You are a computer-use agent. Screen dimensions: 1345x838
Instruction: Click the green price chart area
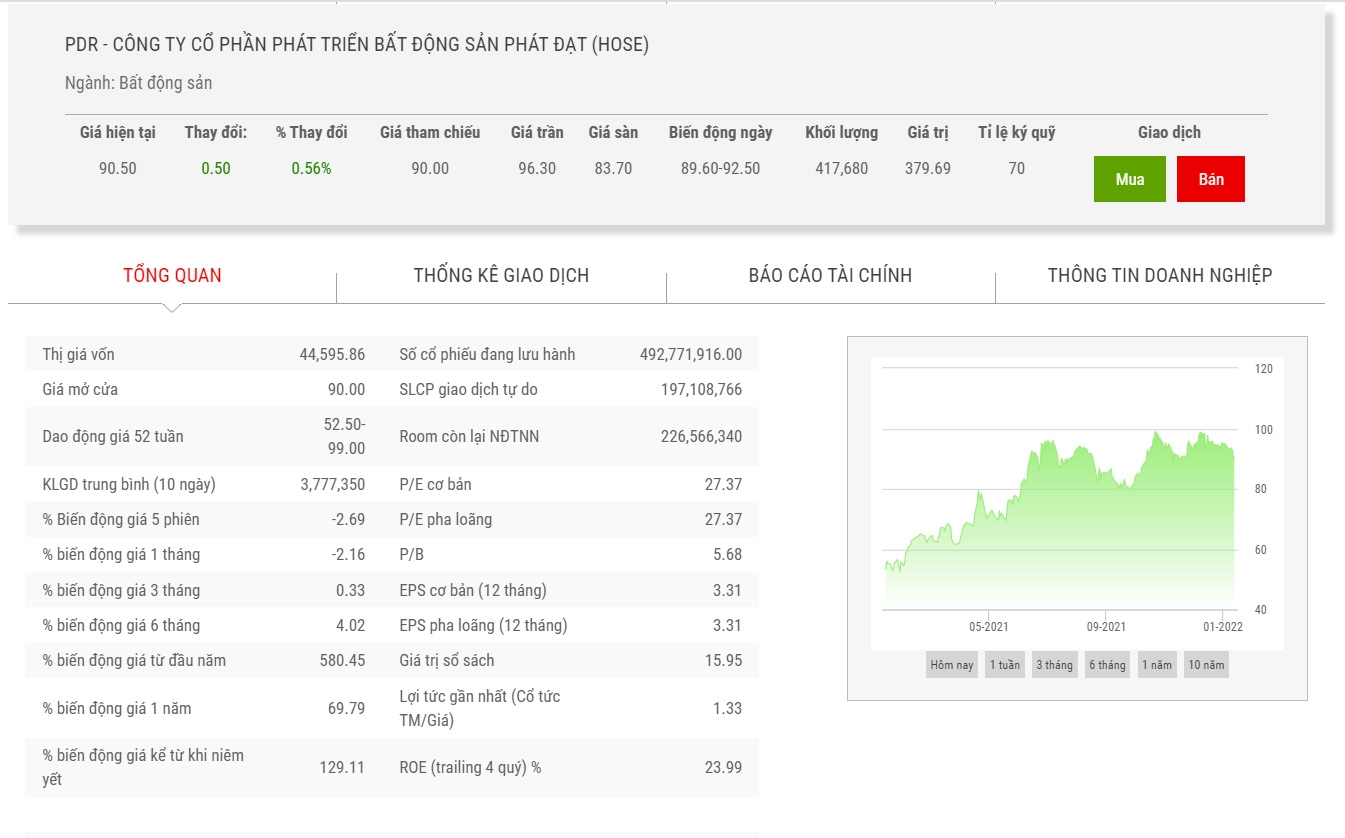1060,530
